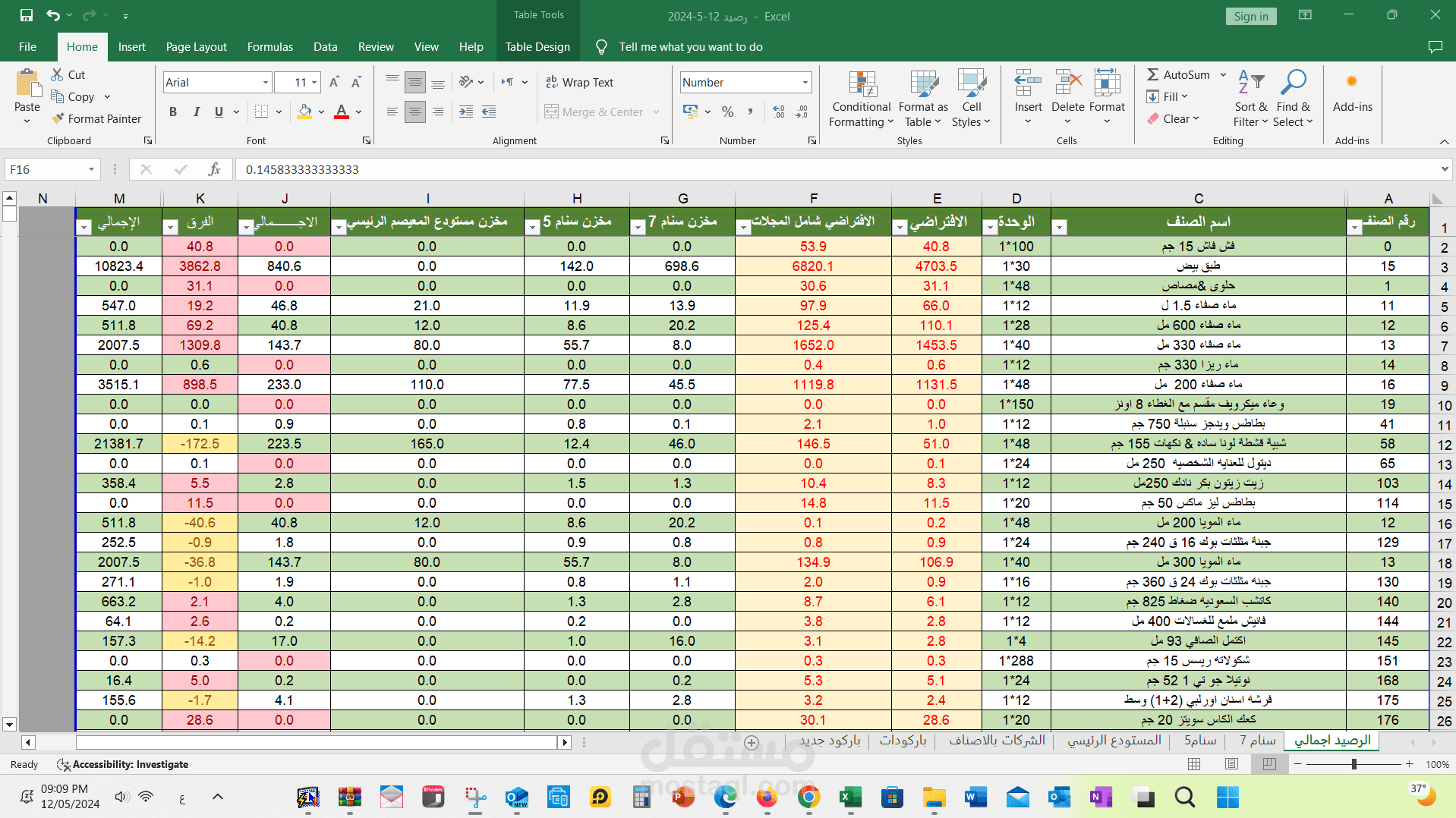This screenshot has width=1456, height=818.
Task: Expand the Number format dropdown
Action: click(x=805, y=82)
